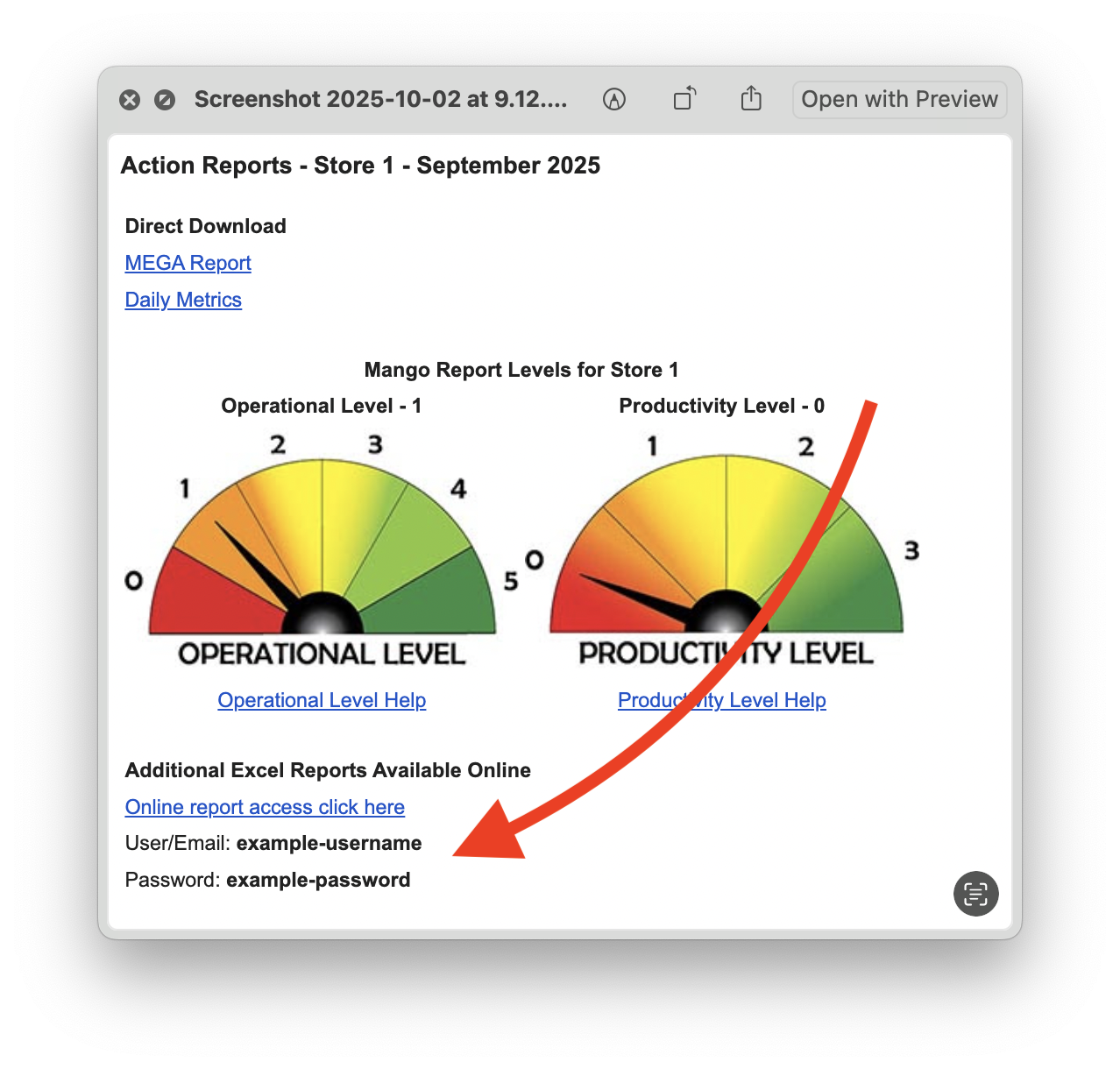
Task: Click the Action Reports heading text
Action: pos(360,166)
